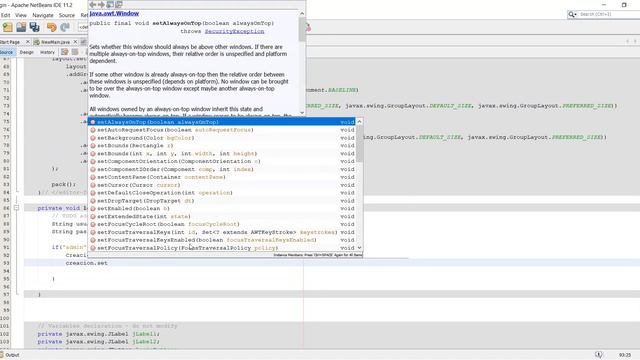The image size is (640, 360).
Task: Go back in the Javadoc popup
Action: pos(93,4)
